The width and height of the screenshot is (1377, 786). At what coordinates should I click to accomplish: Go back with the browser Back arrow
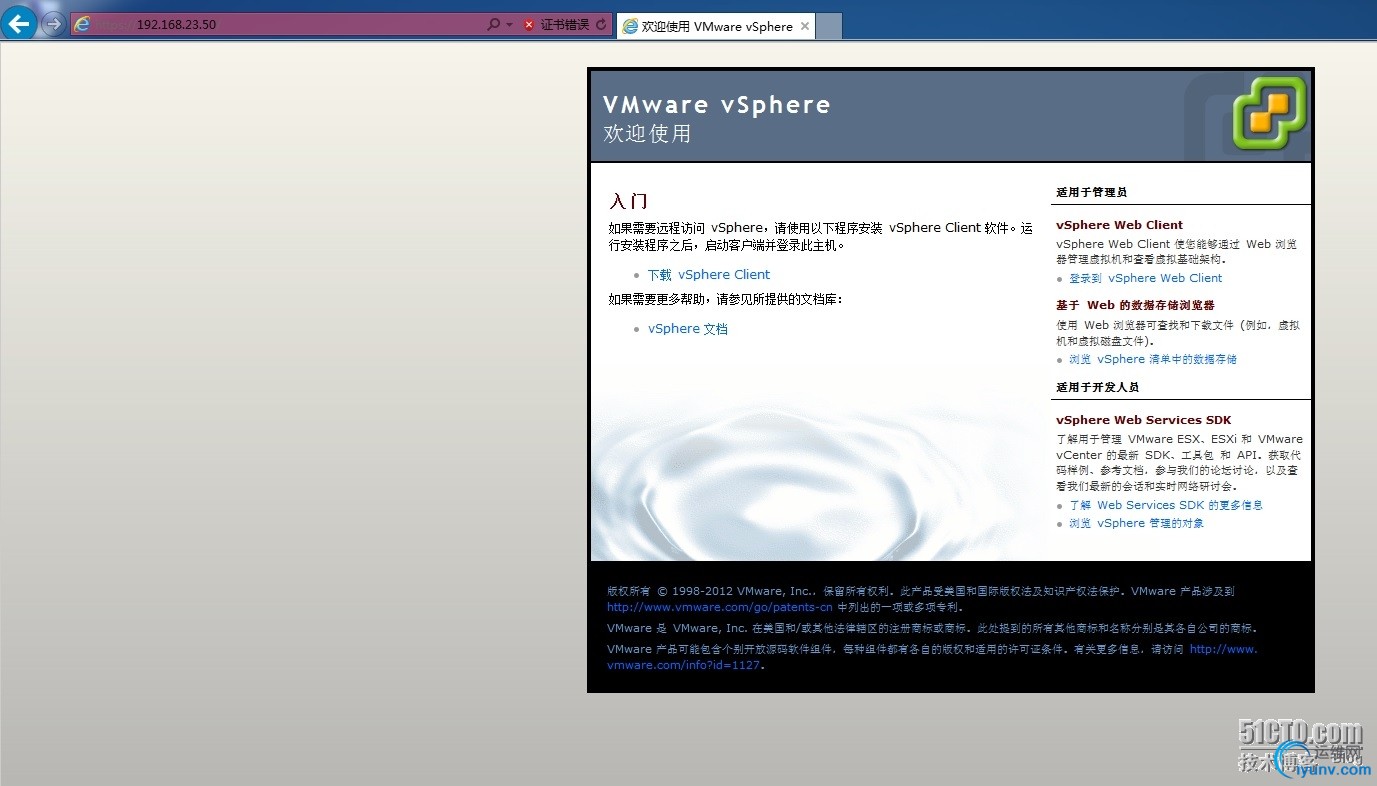(19, 22)
